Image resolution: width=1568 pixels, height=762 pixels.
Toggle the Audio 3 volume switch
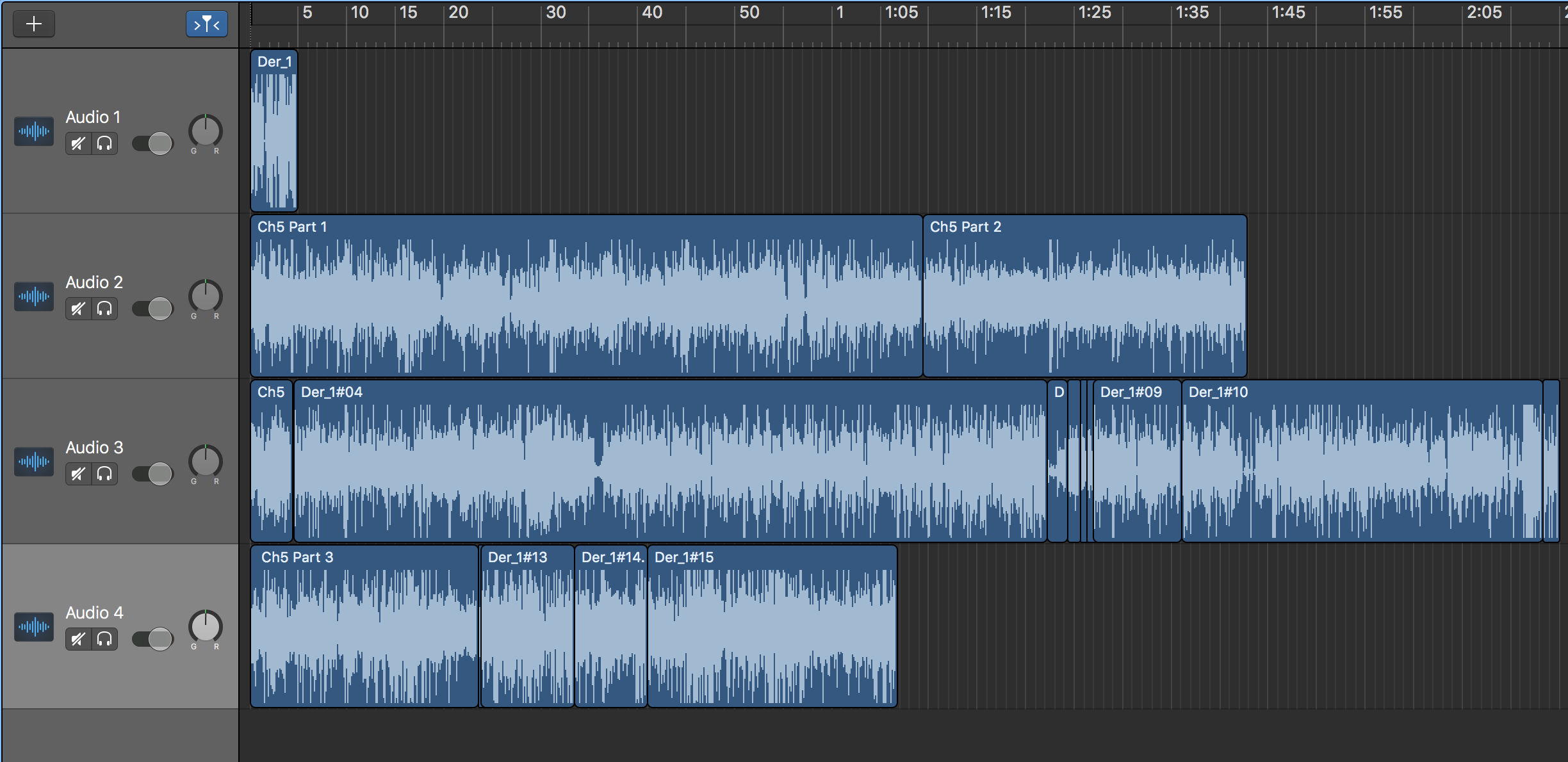coord(152,474)
